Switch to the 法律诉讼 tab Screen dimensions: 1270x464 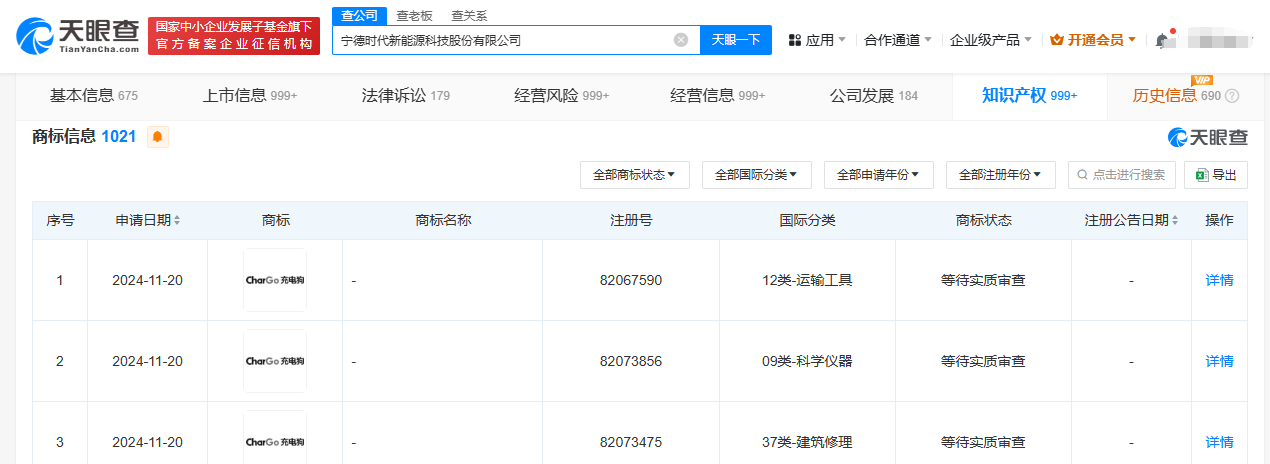click(405, 96)
